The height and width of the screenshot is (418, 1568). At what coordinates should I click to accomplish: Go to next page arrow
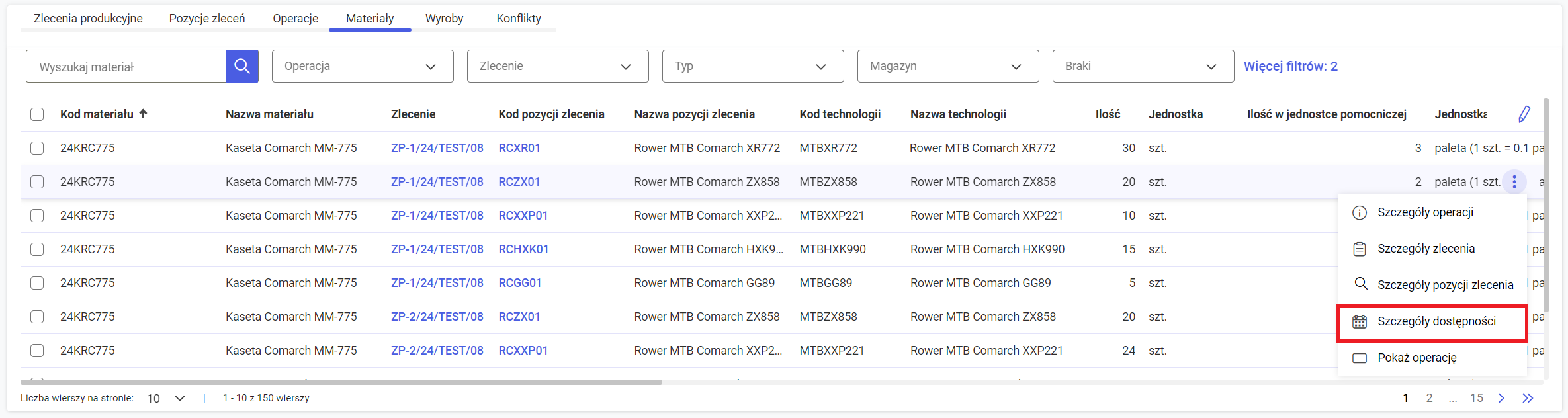tap(1501, 398)
